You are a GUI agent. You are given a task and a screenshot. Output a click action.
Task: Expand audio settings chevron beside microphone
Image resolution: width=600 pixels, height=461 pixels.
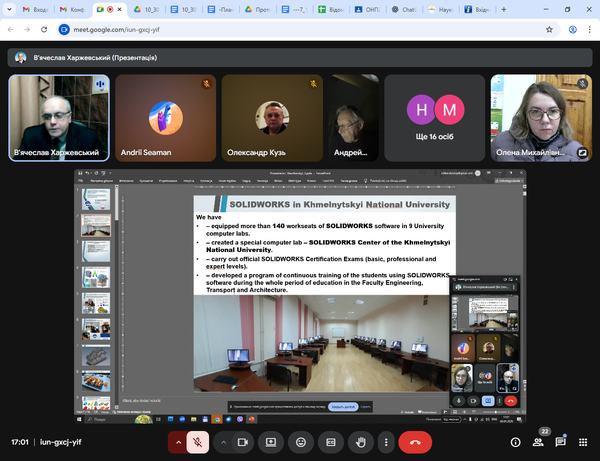[x=179, y=441]
